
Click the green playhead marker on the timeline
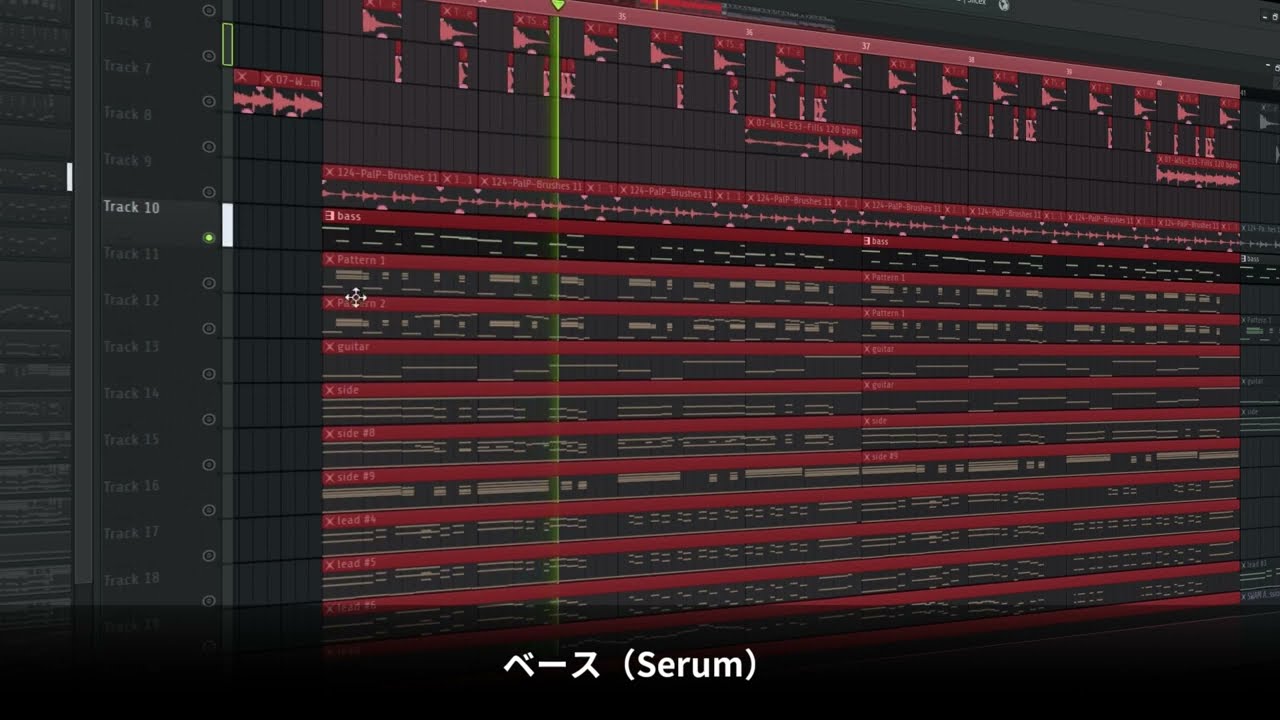pyautogui.click(x=558, y=5)
